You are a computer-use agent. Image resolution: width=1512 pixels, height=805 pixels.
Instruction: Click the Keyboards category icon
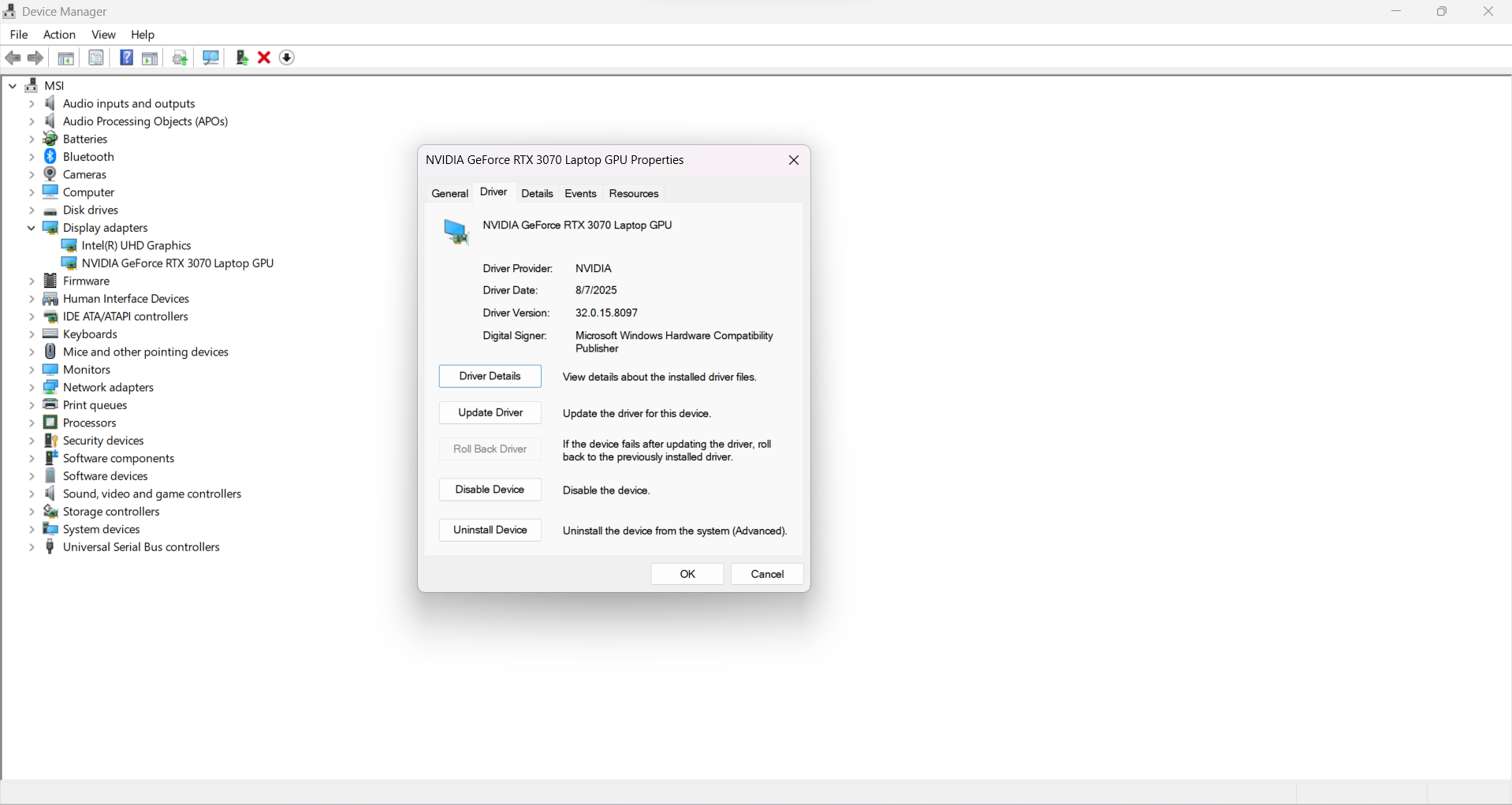(50, 334)
